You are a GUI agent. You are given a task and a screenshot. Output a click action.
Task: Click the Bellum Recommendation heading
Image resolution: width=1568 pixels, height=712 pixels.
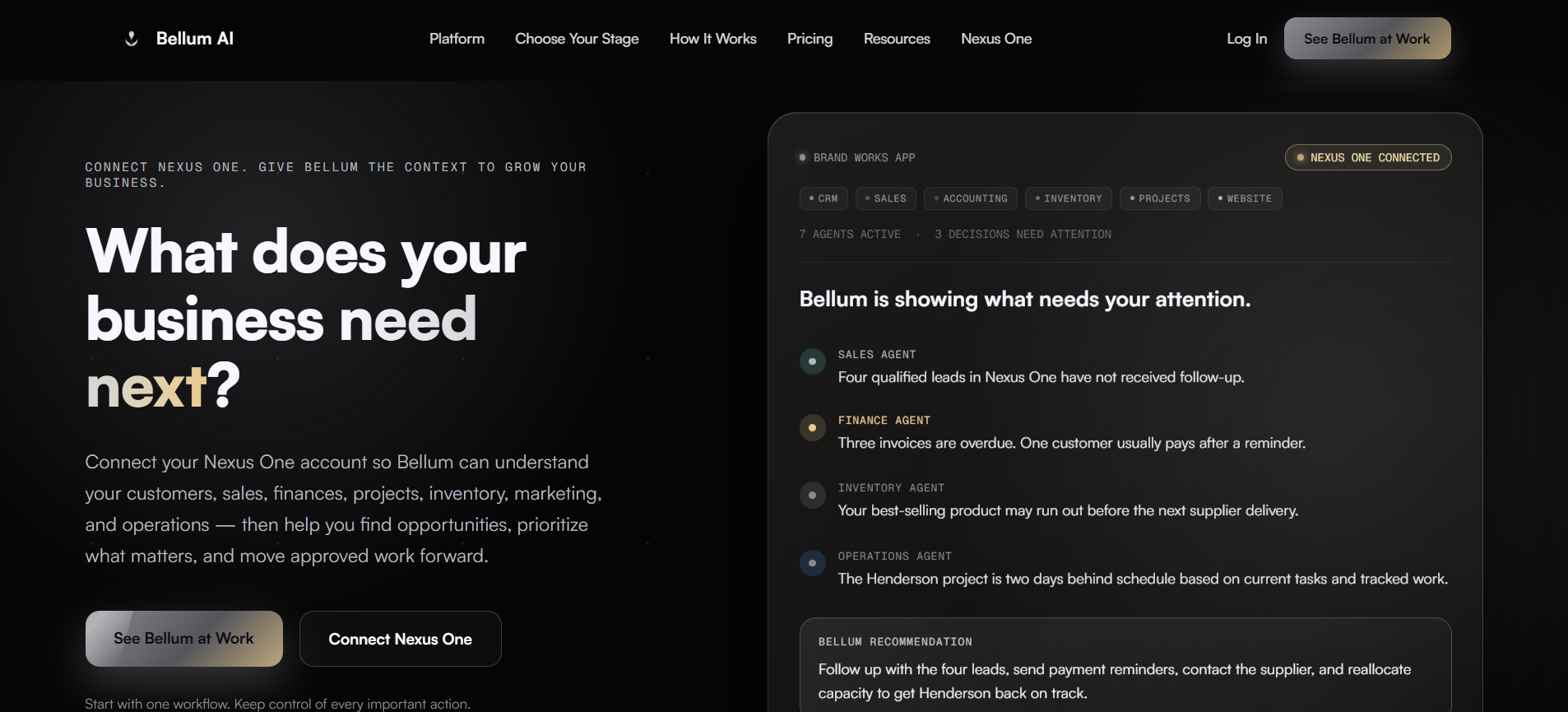click(895, 642)
